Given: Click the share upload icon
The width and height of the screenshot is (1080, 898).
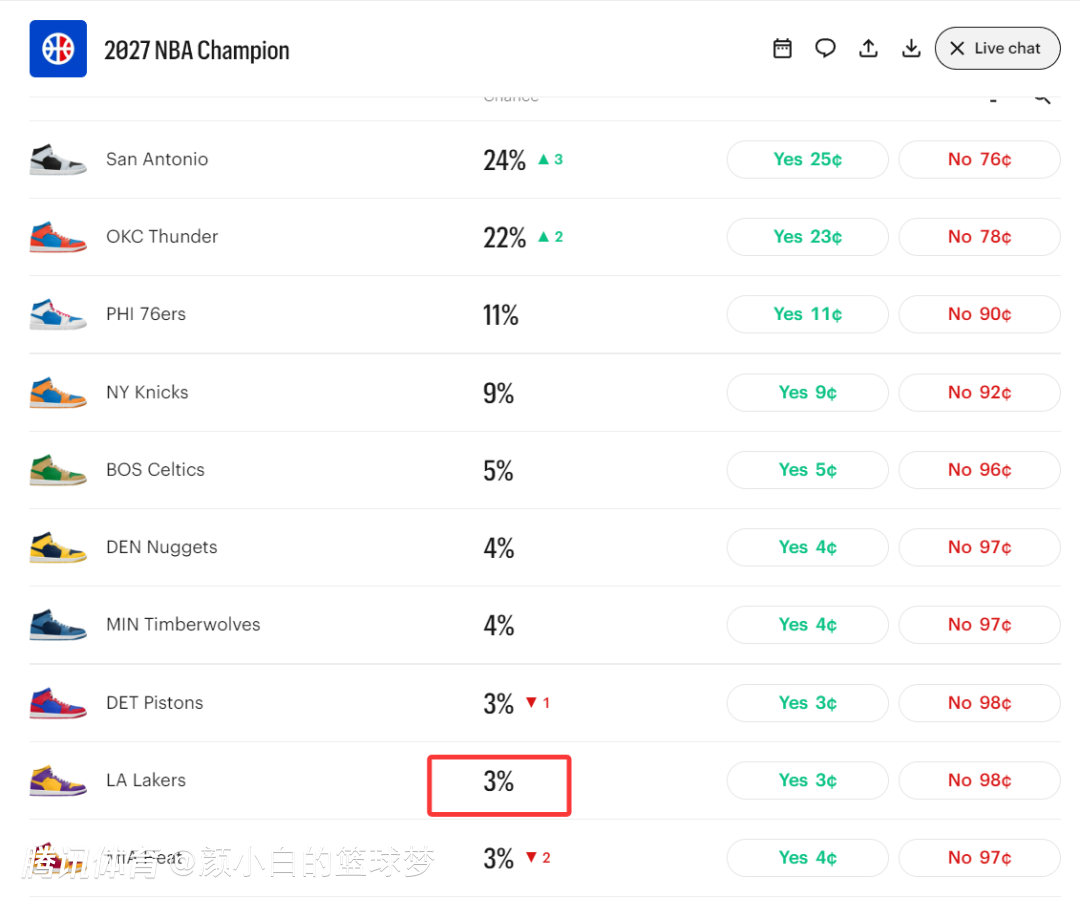Looking at the screenshot, I should pyautogui.click(x=868, y=48).
